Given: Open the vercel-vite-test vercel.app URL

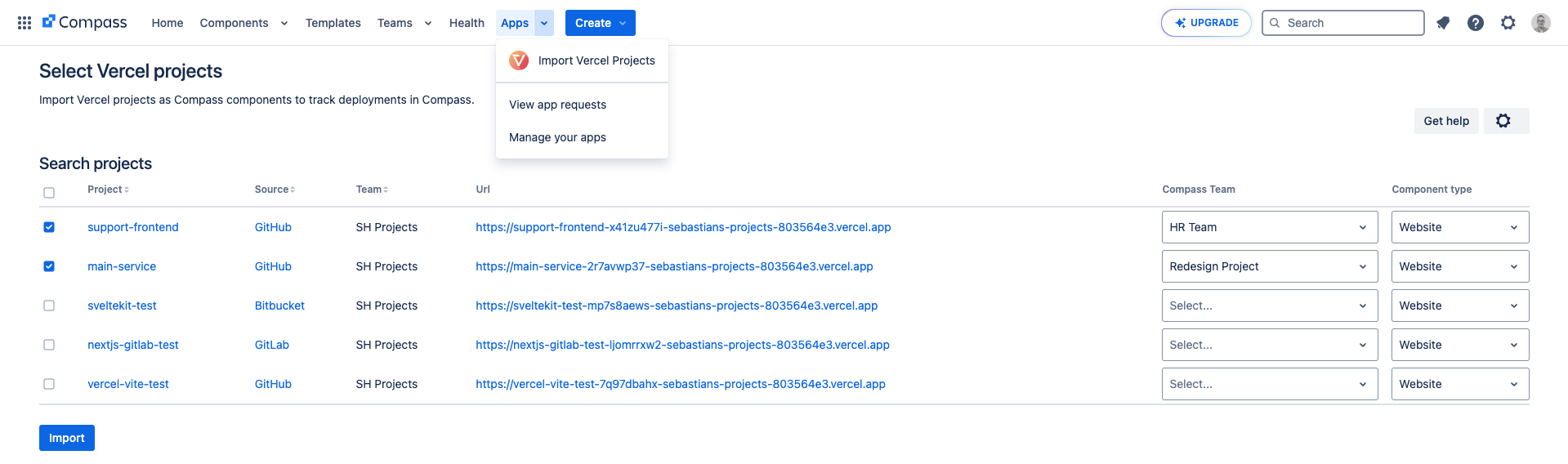Looking at the screenshot, I should [681, 384].
